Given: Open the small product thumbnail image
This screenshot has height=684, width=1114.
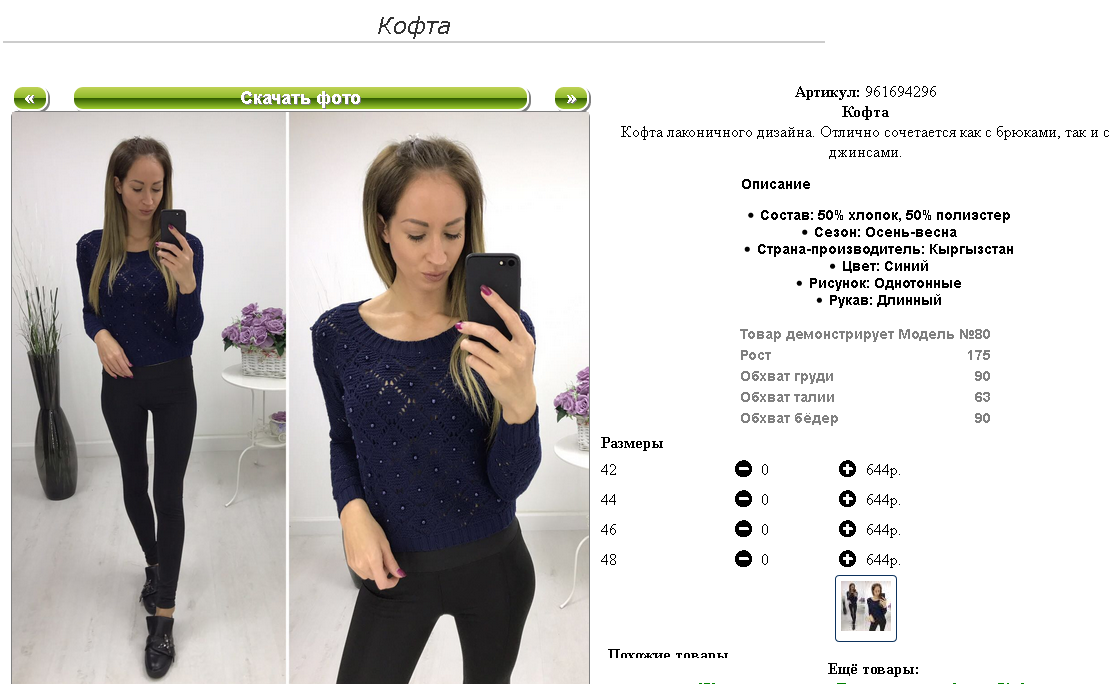Looking at the screenshot, I should 865,608.
